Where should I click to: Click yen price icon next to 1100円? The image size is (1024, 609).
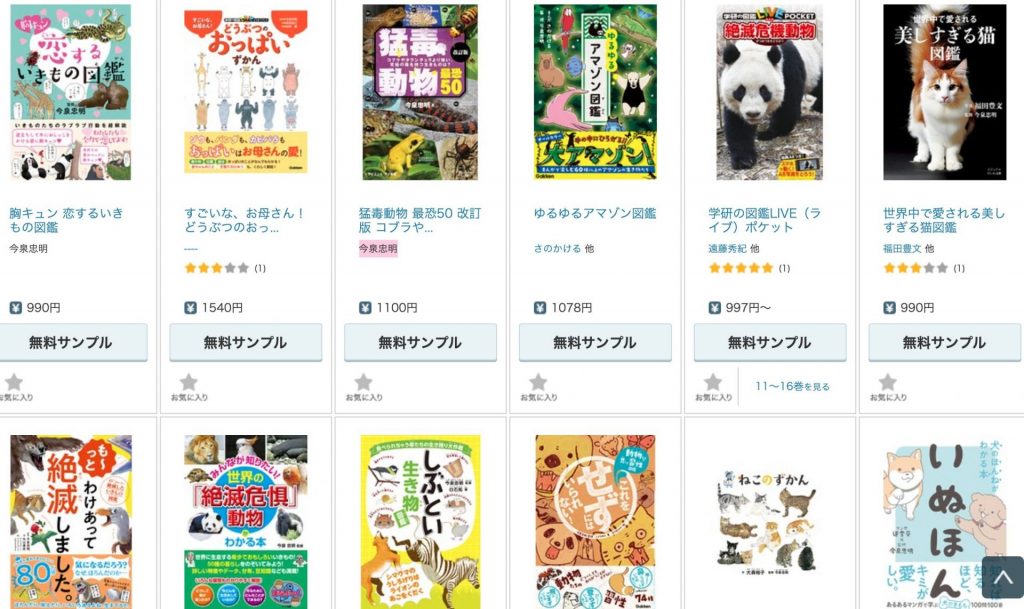(365, 307)
